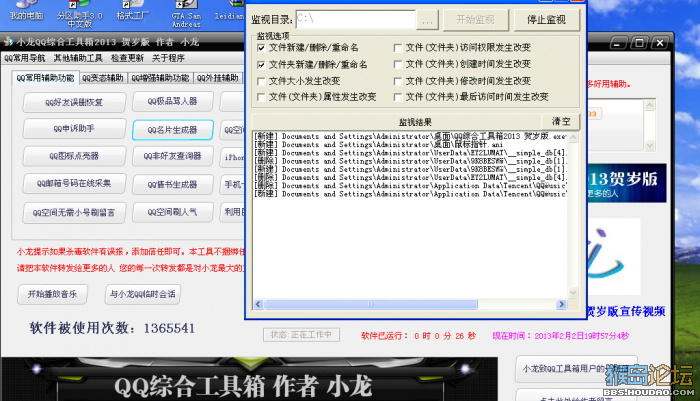Enable 文件(文件夹)访问权限发生改变 checkbox

398,48
